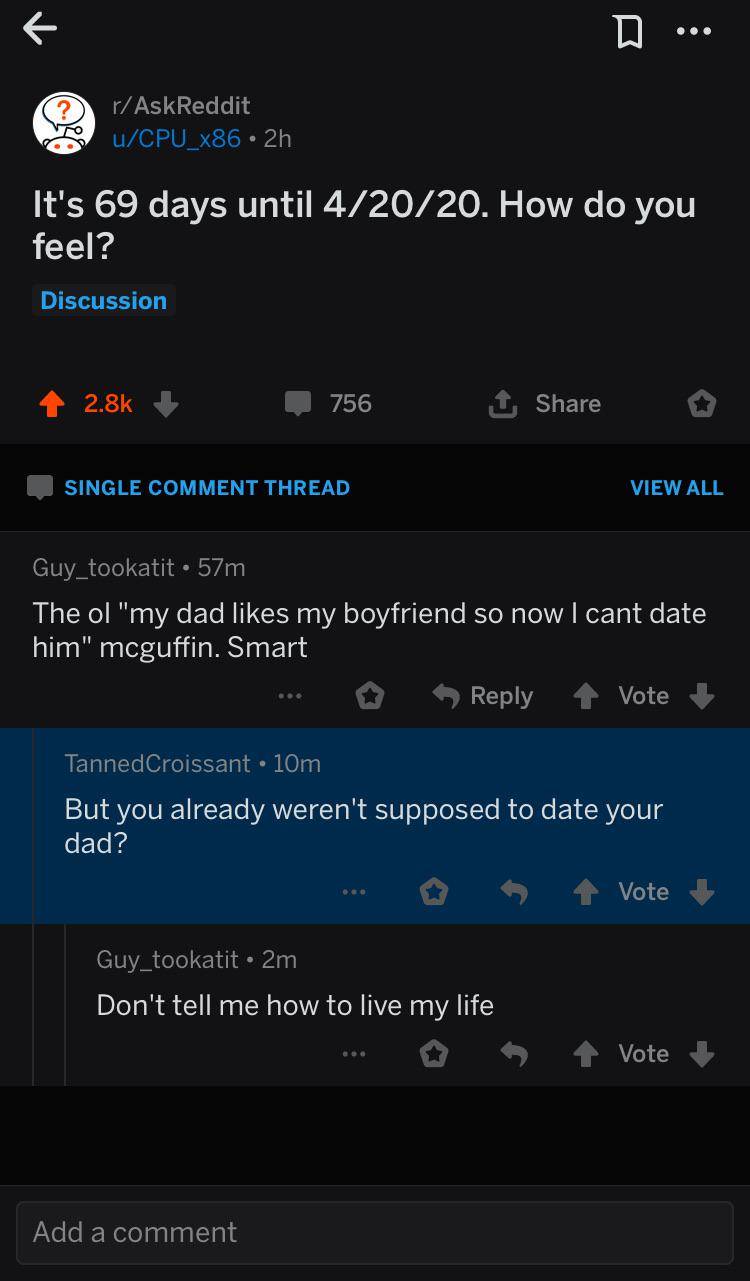The image size is (750, 1281).
Task: Select the Discussion flair tag
Action: click(x=104, y=301)
